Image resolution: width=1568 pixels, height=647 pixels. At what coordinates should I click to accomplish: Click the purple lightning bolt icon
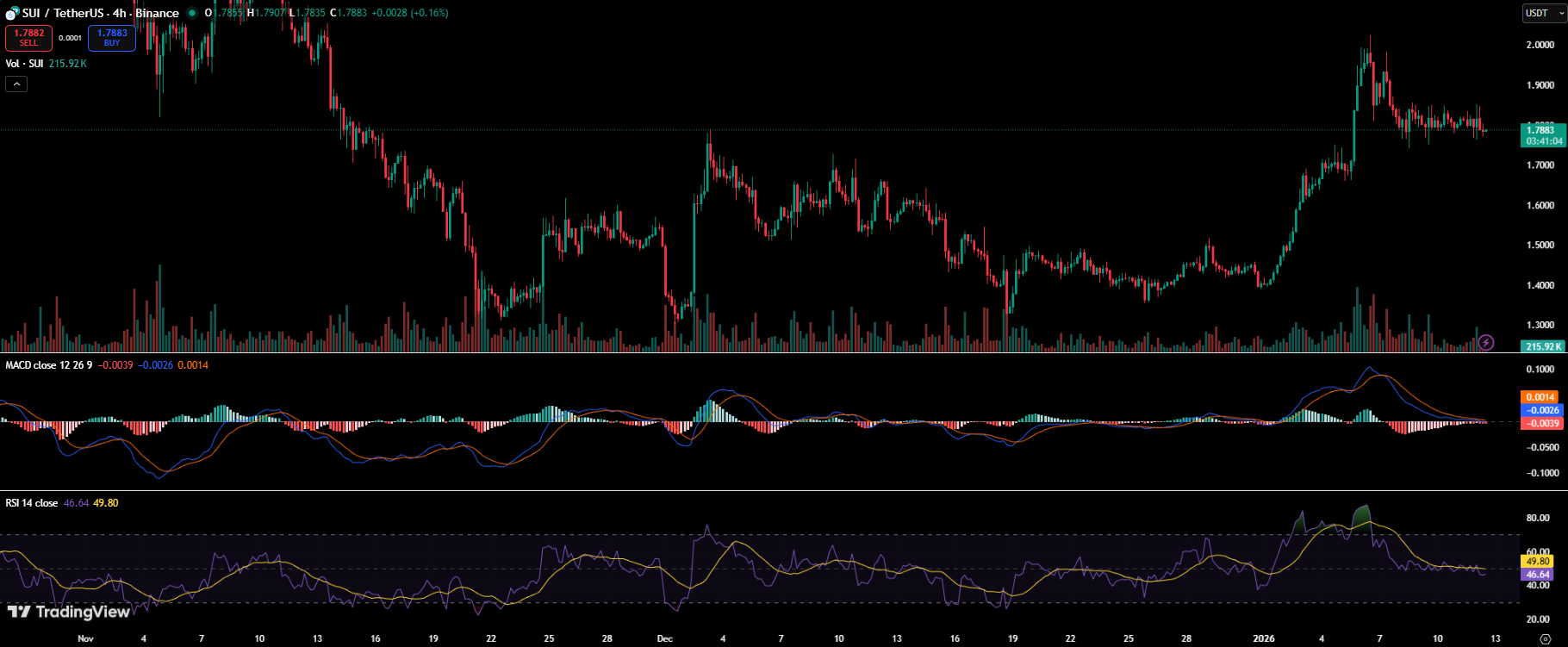(1486, 343)
